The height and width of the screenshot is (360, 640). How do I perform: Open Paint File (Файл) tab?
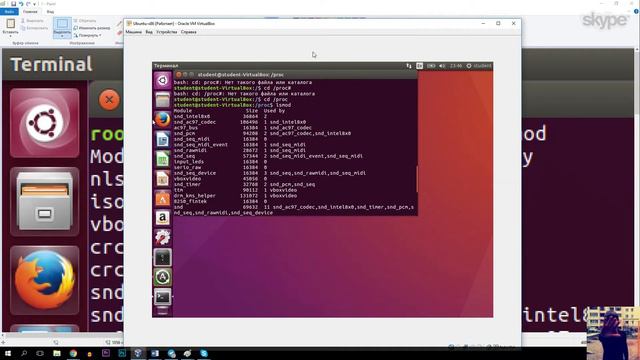click(x=9, y=11)
